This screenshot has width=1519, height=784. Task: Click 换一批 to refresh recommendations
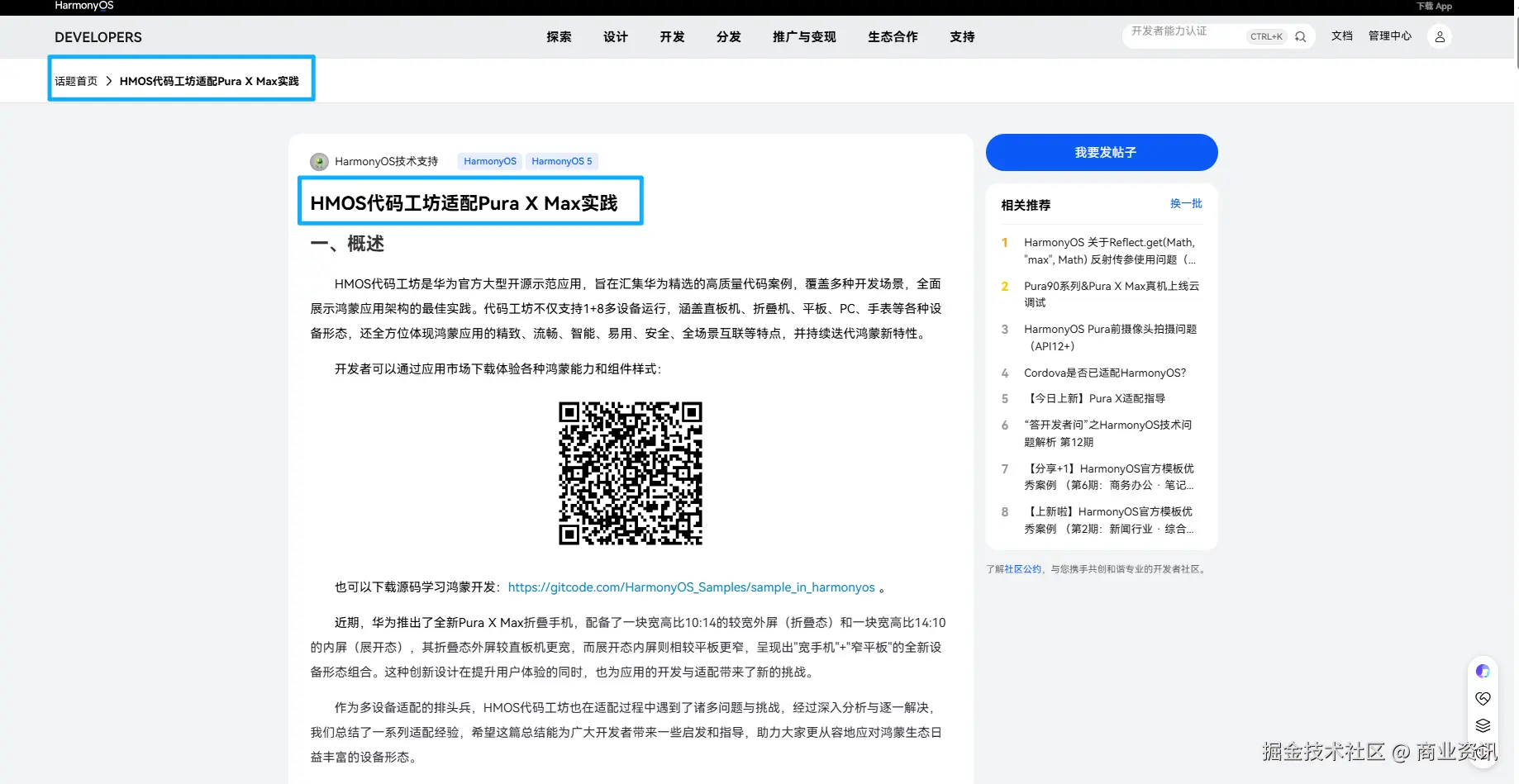pos(1185,203)
